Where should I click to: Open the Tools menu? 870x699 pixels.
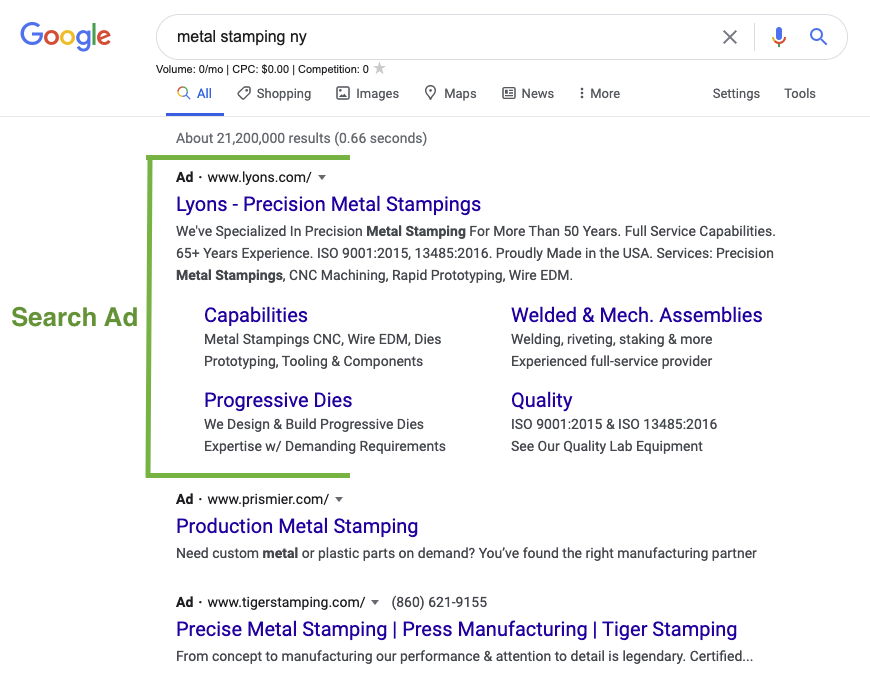click(799, 93)
